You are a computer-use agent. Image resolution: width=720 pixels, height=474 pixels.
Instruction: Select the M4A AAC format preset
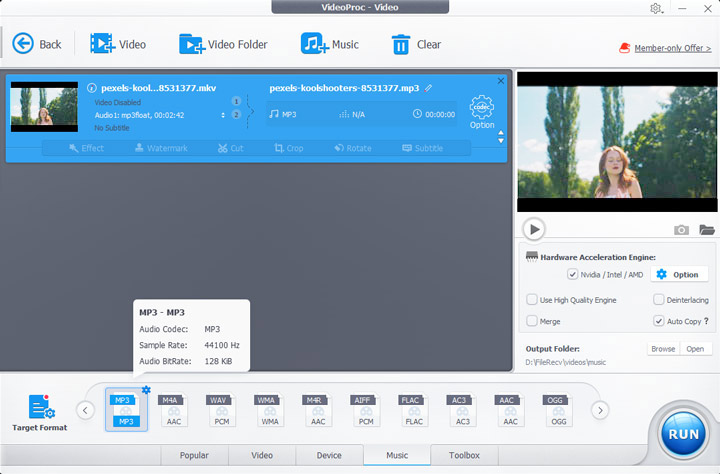(173, 410)
